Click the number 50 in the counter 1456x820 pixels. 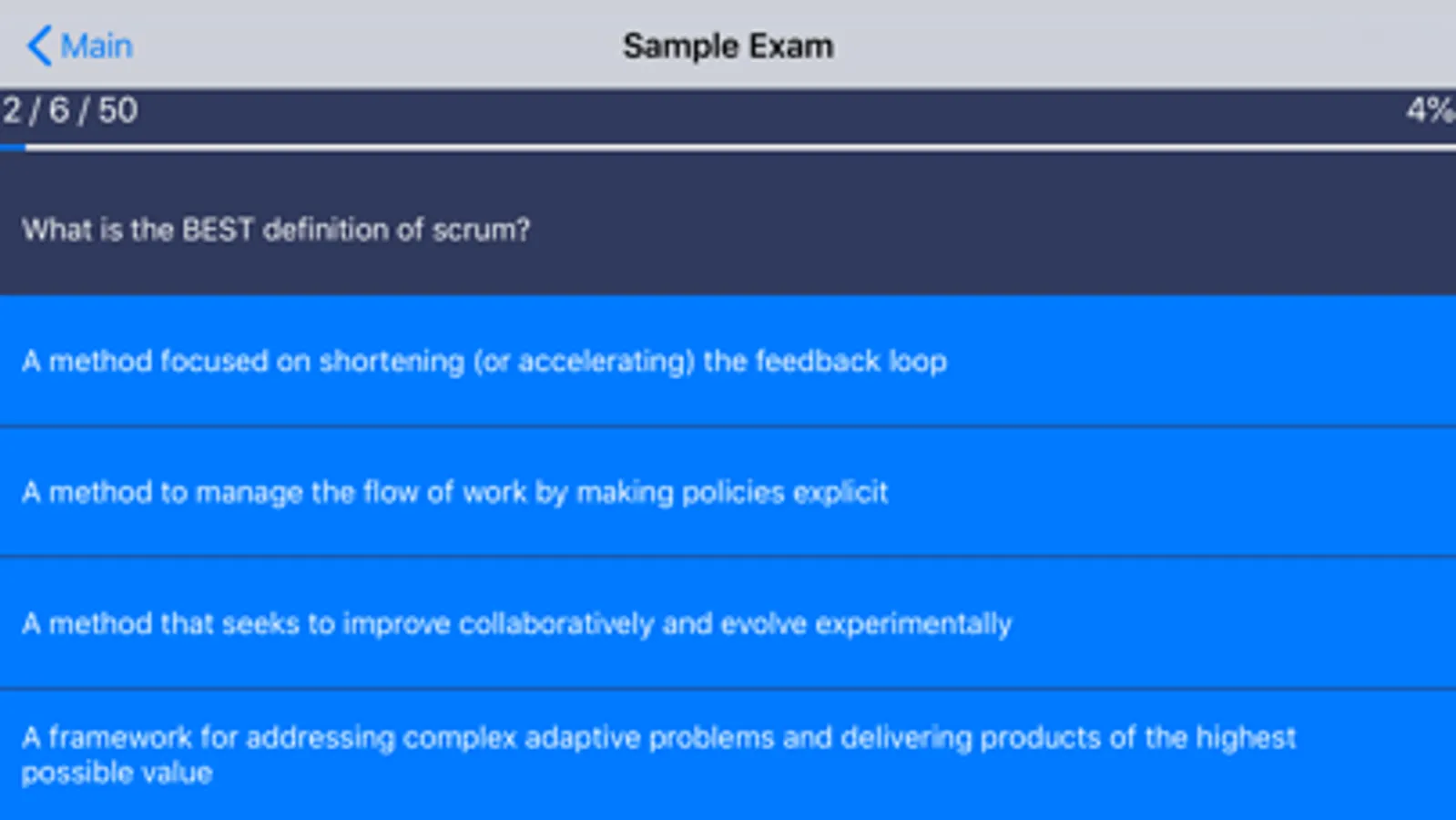click(117, 111)
